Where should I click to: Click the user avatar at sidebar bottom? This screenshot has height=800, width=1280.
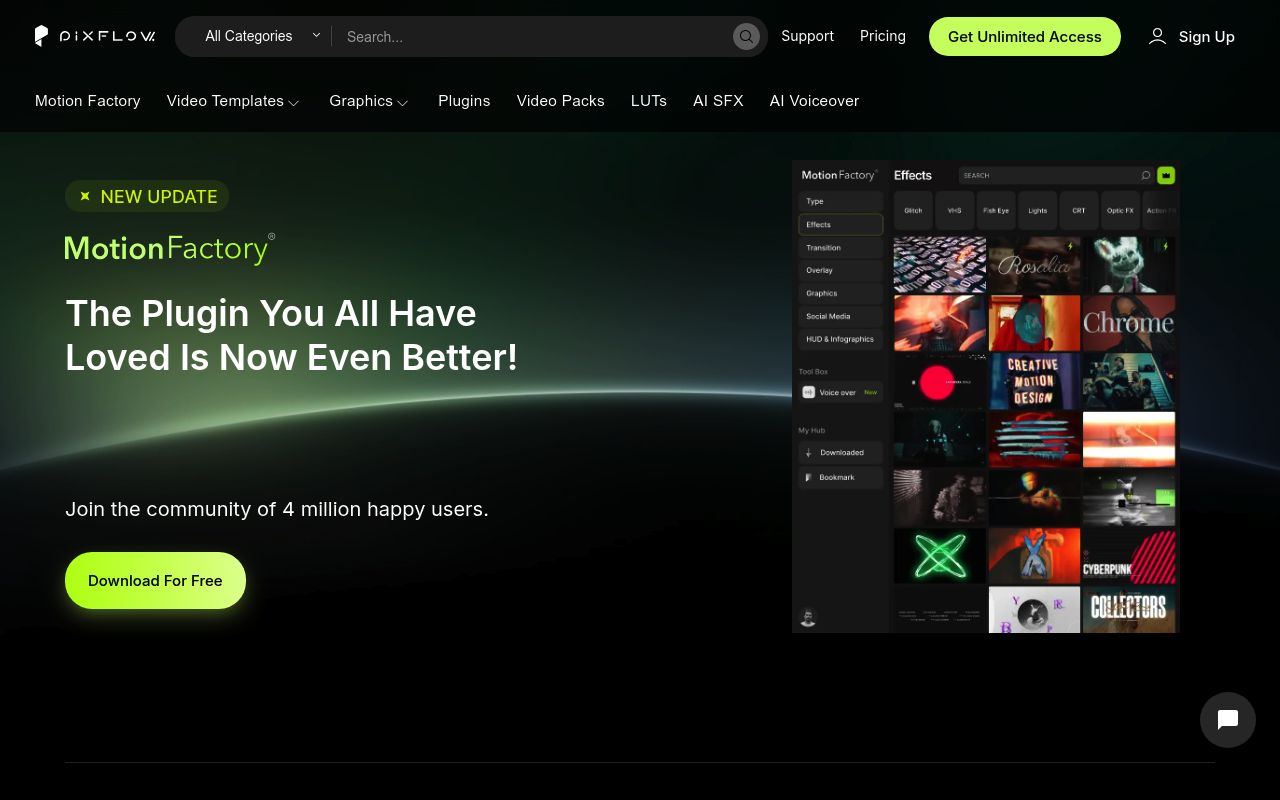pyautogui.click(x=808, y=617)
